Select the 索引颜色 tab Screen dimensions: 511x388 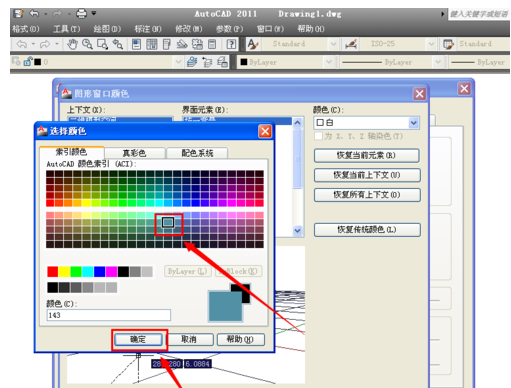pos(71,152)
